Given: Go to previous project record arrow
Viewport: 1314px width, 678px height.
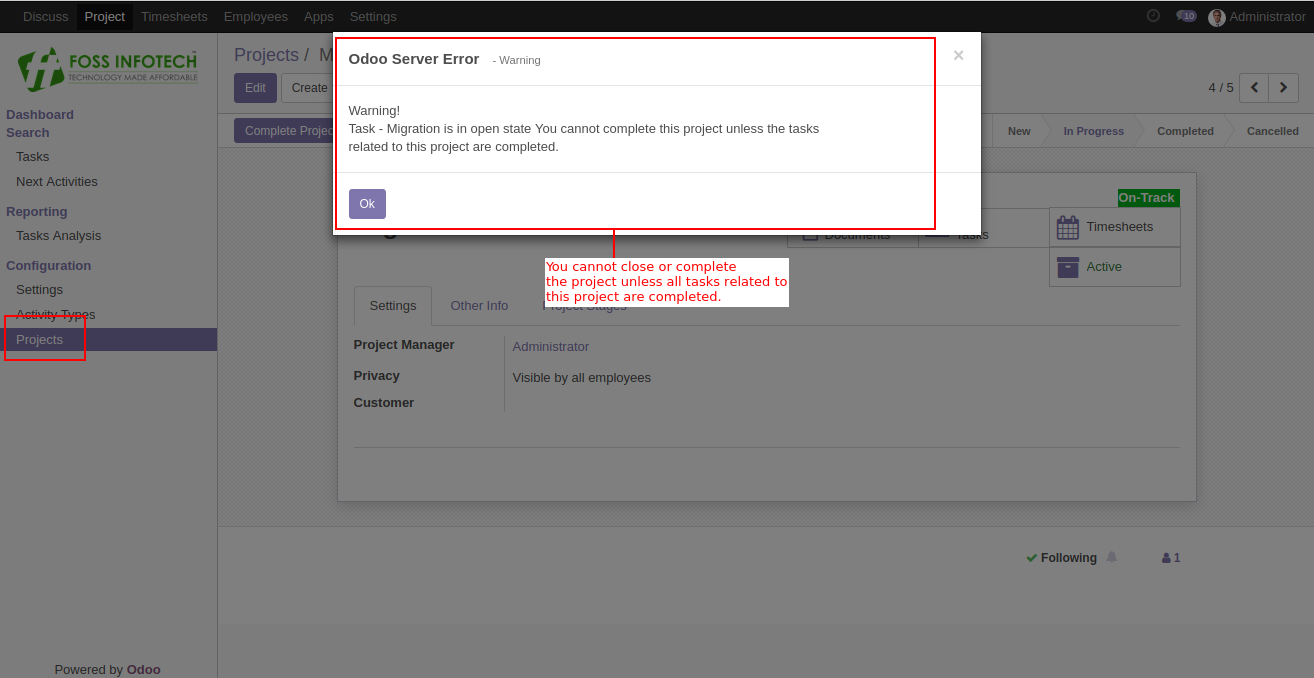Looking at the screenshot, I should click(1254, 88).
